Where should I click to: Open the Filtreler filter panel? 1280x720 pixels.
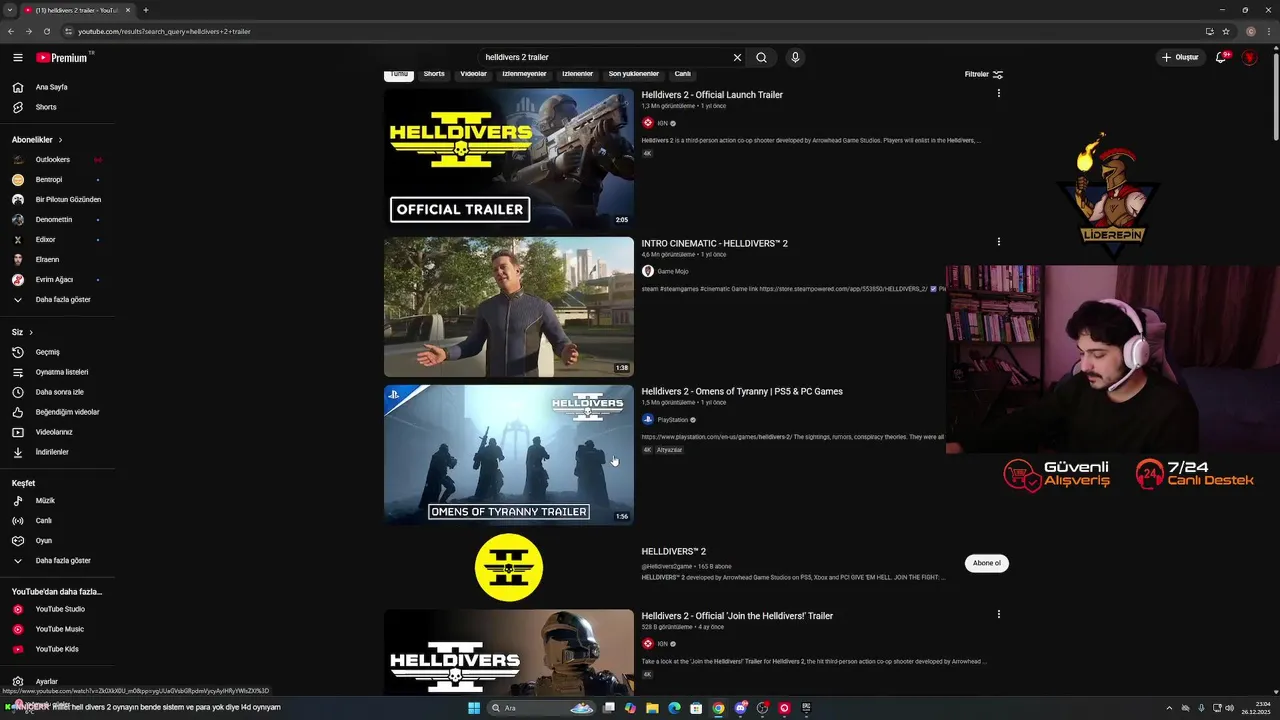pyautogui.click(x=984, y=74)
